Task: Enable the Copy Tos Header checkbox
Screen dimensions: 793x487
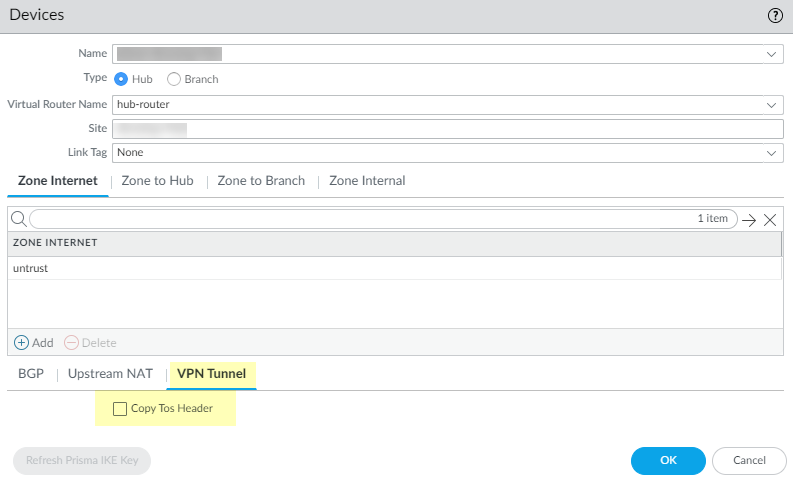Action: [x=120, y=408]
